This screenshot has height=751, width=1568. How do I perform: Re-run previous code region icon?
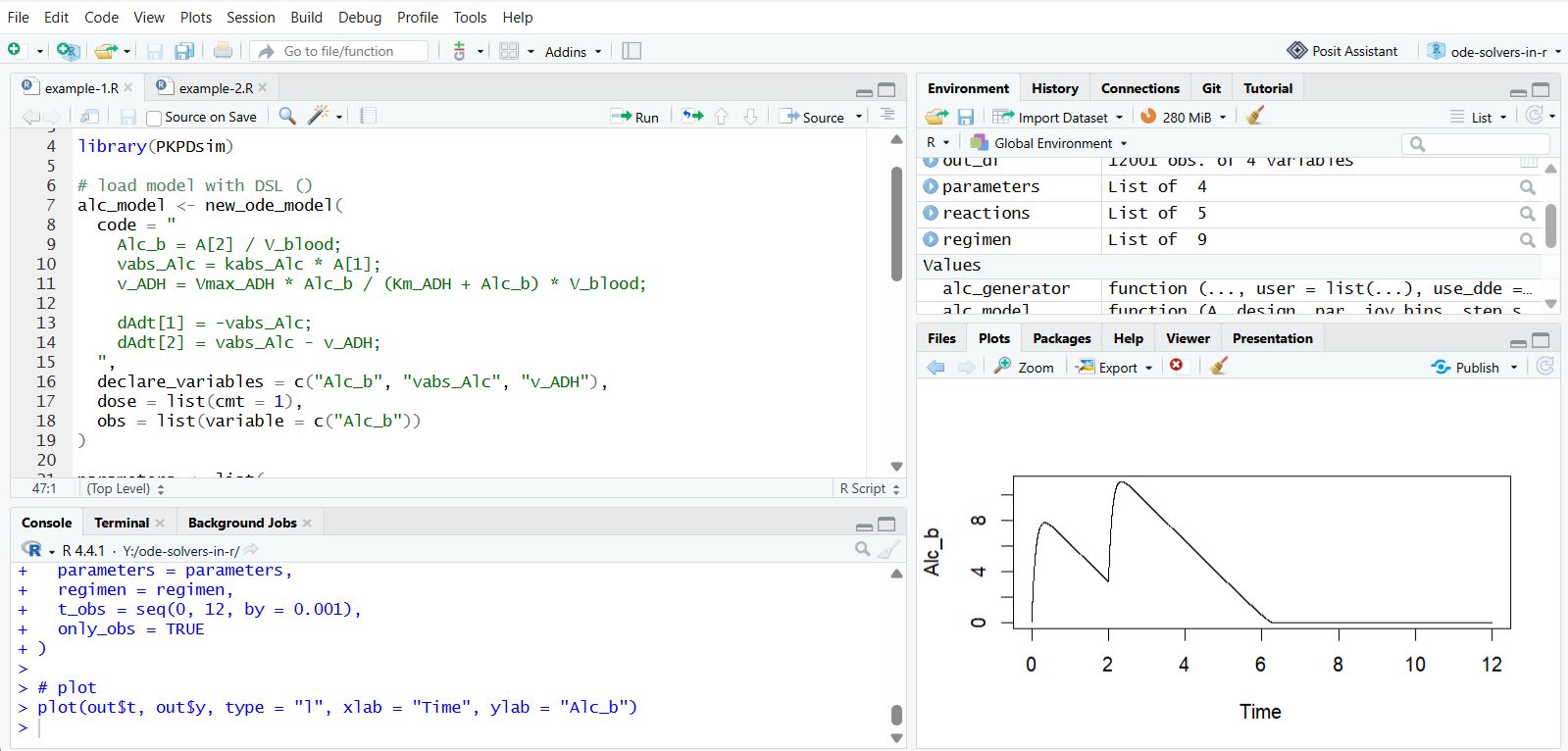point(693,117)
